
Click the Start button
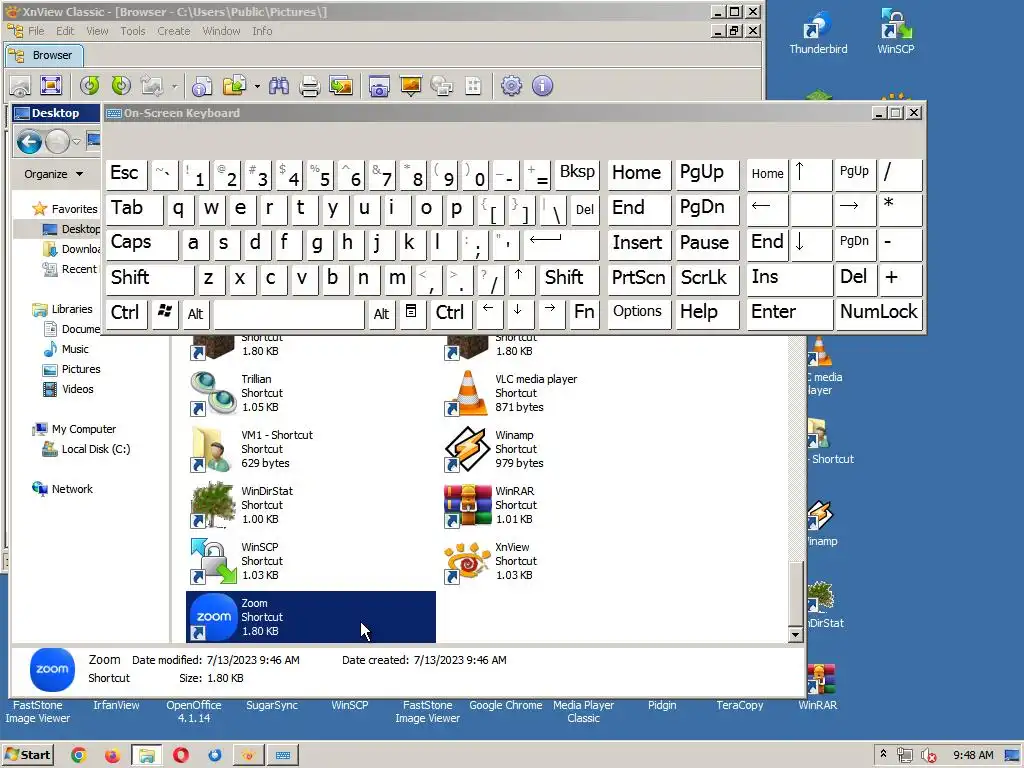[x=28, y=755]
